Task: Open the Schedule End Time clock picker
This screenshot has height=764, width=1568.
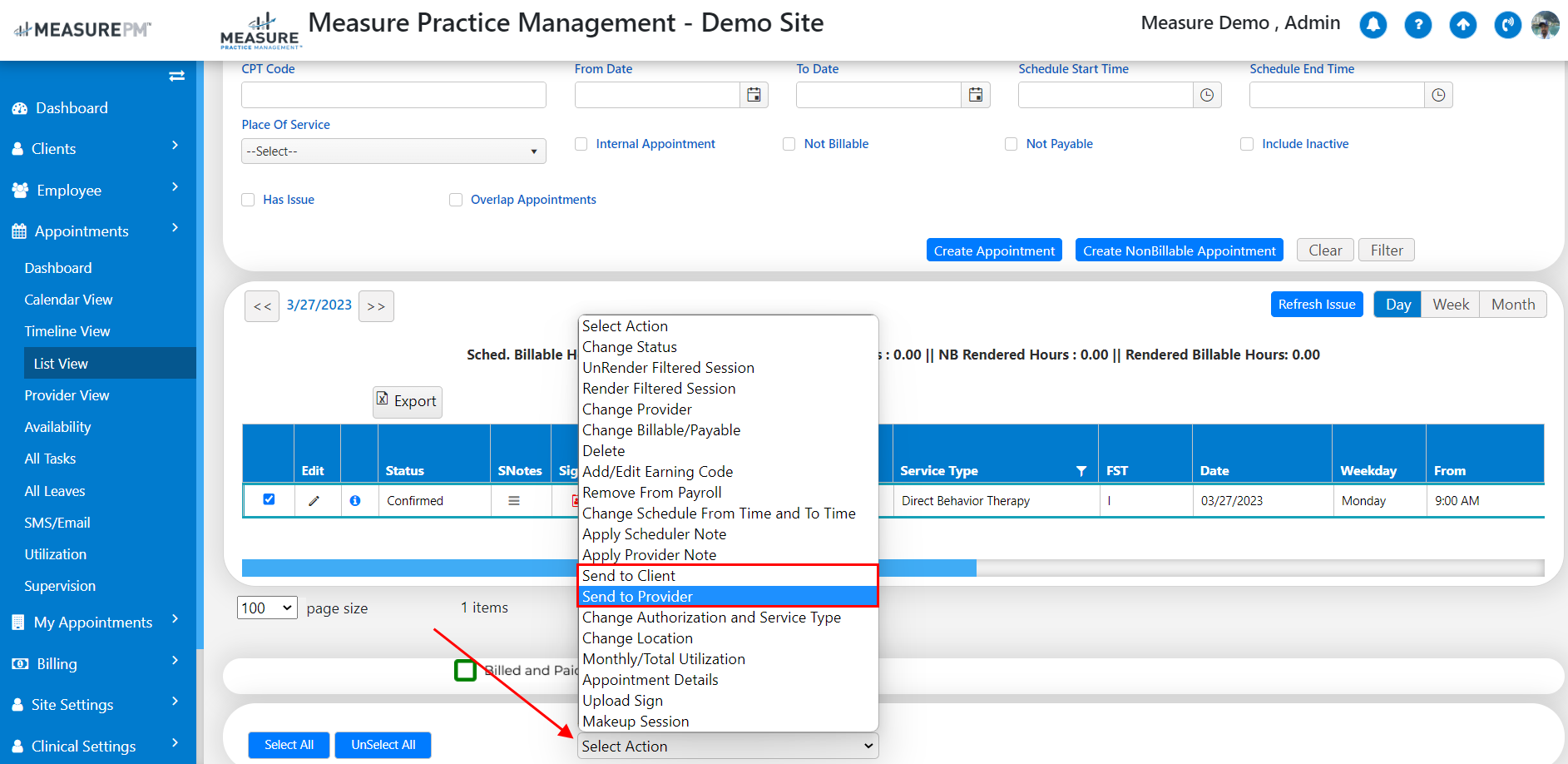Action: click(x=1438, y=95)
